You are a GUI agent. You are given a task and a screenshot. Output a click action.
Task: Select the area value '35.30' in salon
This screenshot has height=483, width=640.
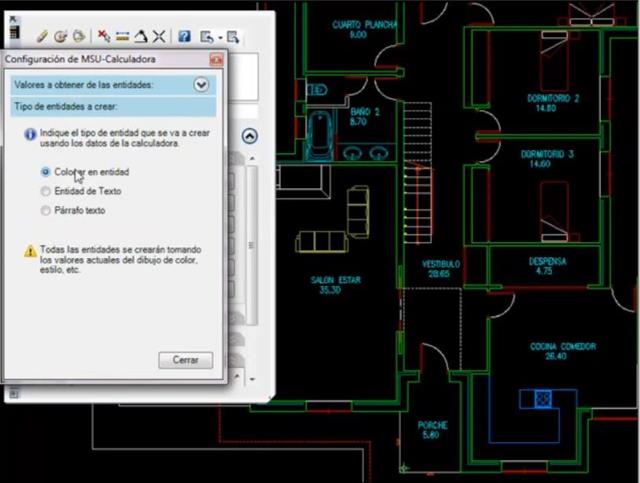330,290
